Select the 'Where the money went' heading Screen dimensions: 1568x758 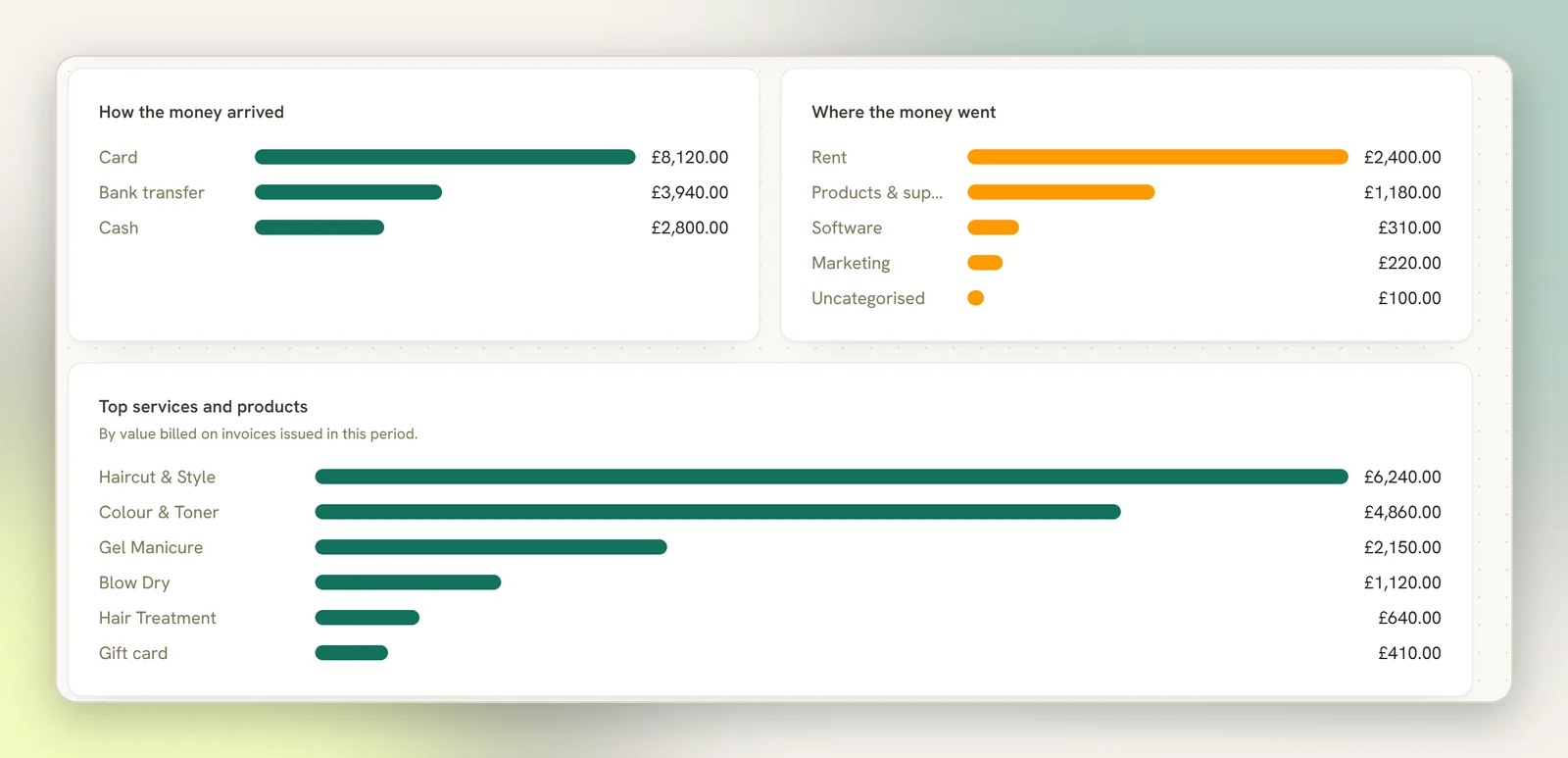(x=904, y=112)
